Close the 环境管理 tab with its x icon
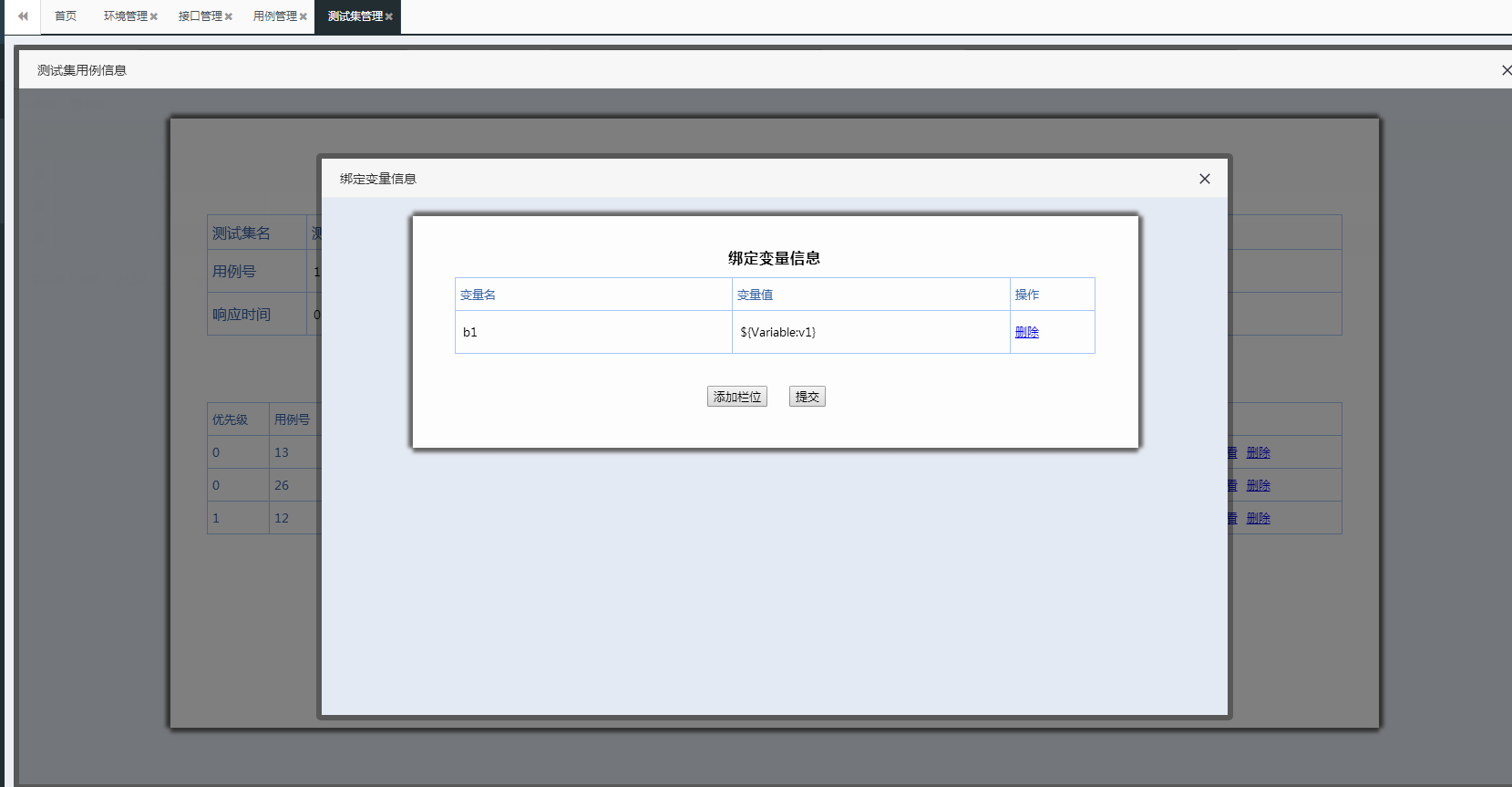Screen dimensions: 1512x787 pos(154,16)
